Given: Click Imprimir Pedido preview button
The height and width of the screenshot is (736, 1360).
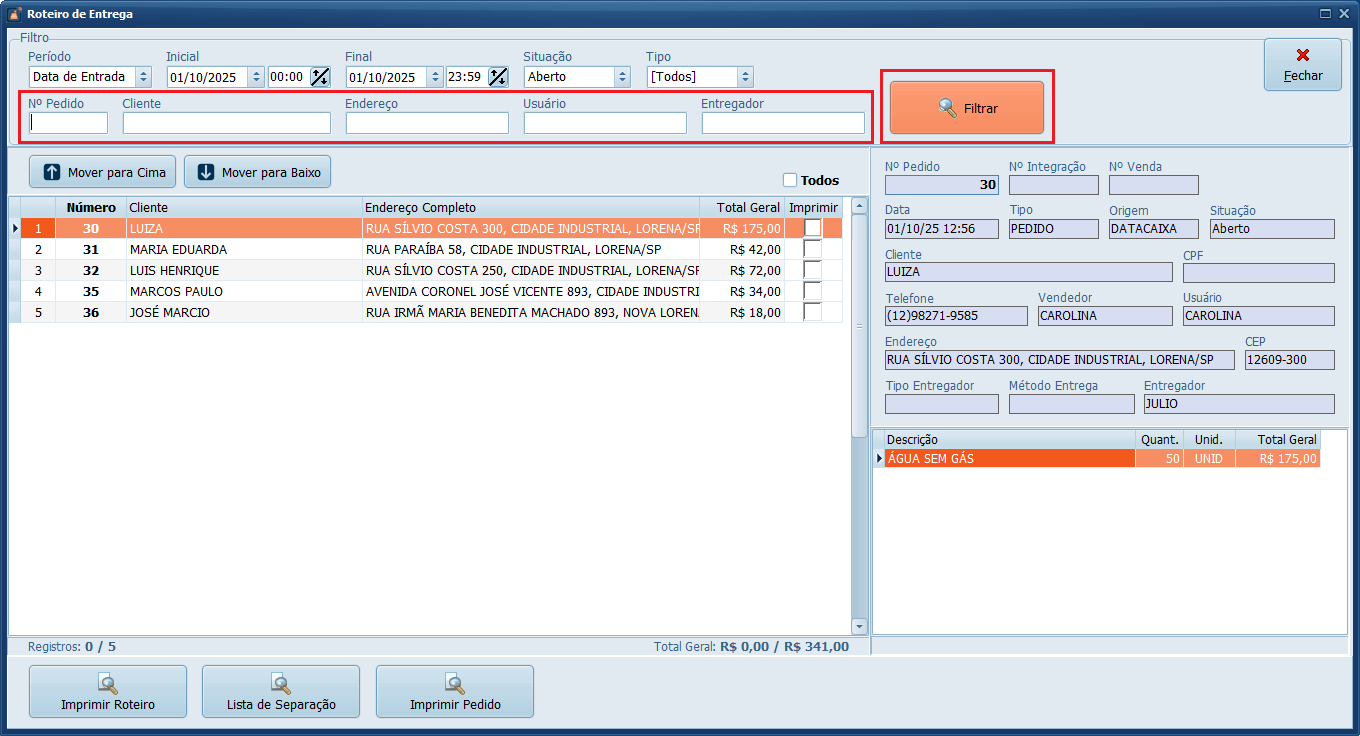Looking at the screenshot, I should (x=455, y=692).
